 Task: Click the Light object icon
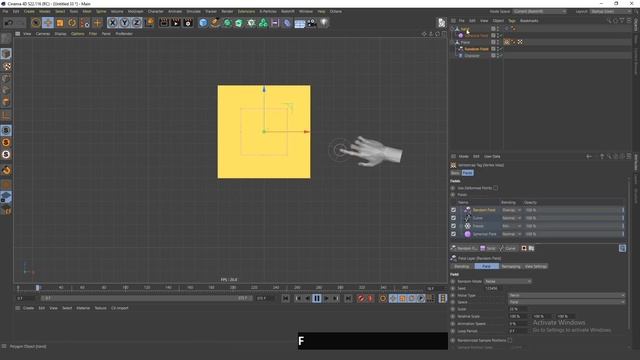point(324,23)
